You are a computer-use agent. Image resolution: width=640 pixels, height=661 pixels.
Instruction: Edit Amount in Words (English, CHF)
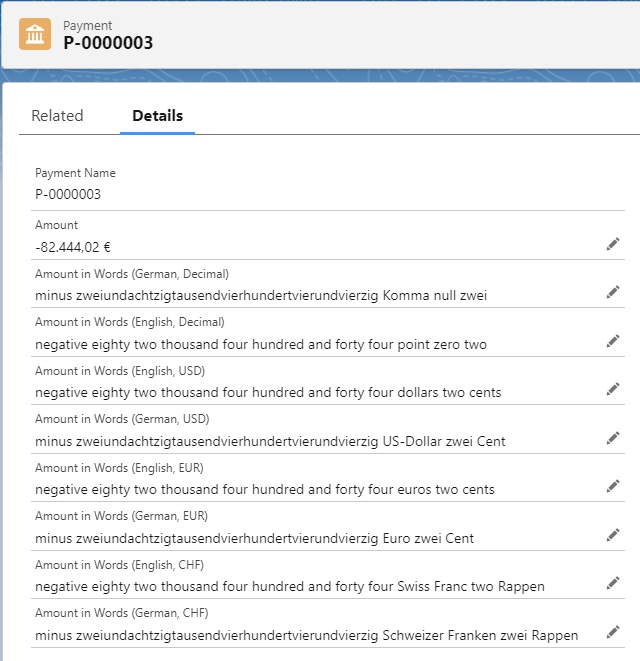tap(613, 583)
